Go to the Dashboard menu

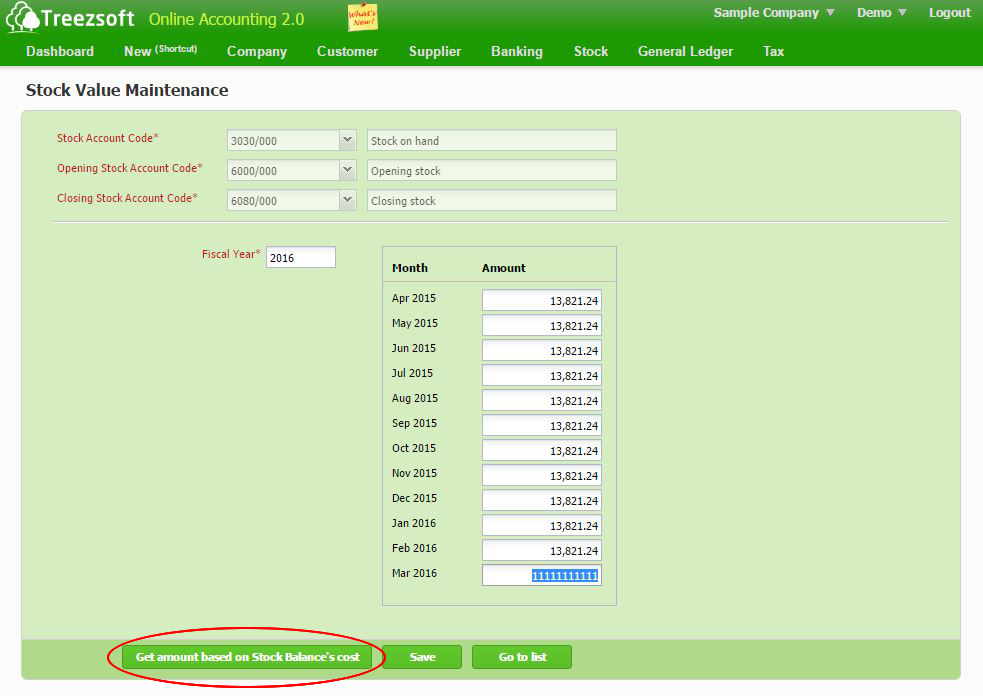(x=59, y=51)
